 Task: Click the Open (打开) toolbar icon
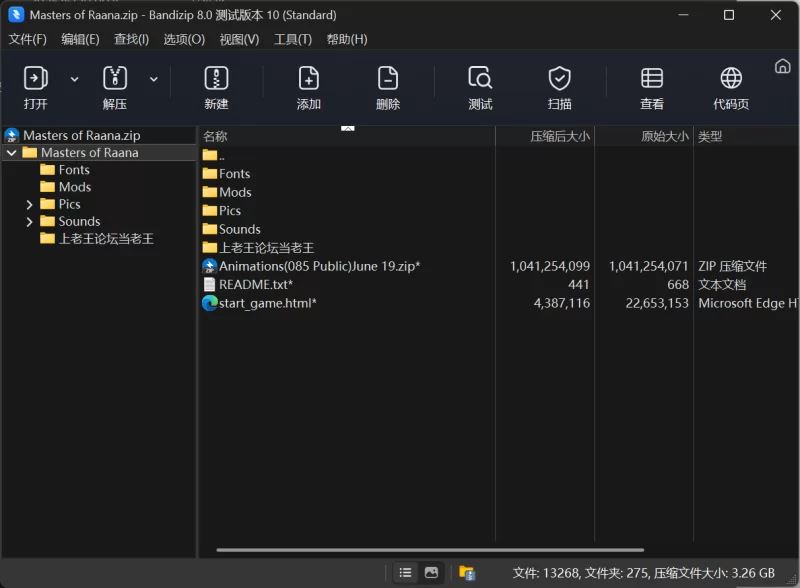coord(36,79)
